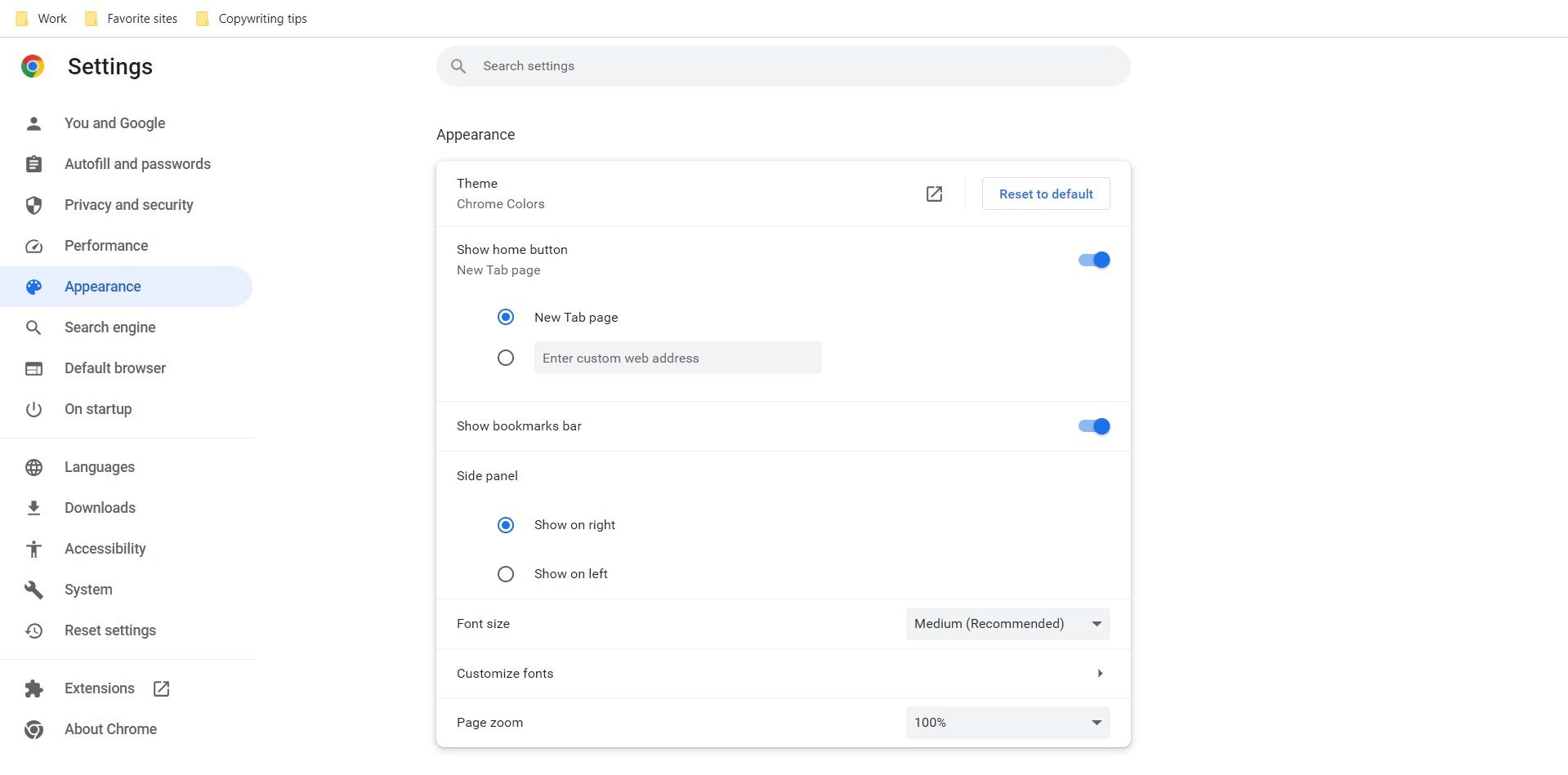Click the Search engine magnifier icon in sidebar
Screen dimensions: 1568x775
click(34, 327)
